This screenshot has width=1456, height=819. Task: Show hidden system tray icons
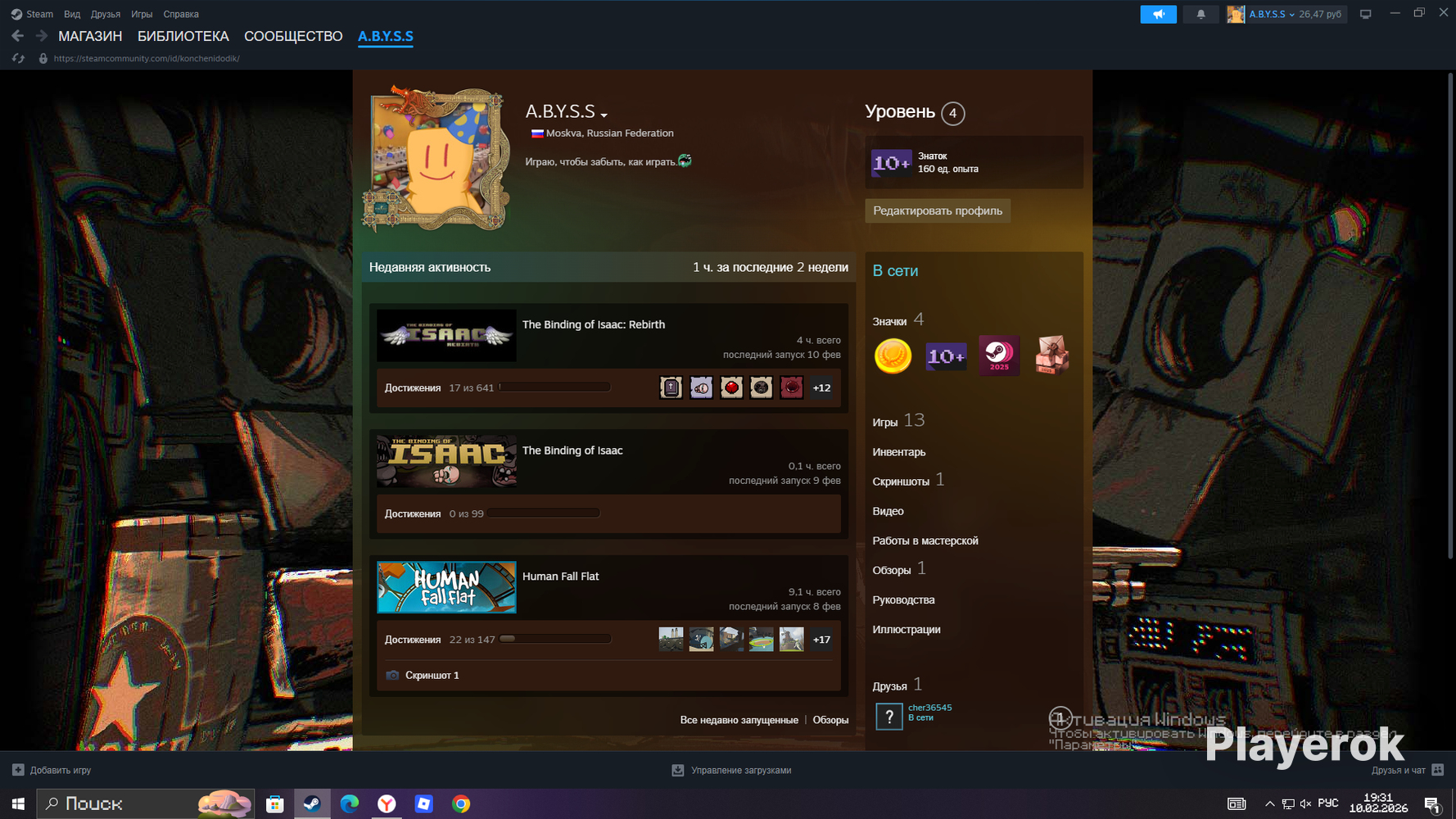[1269, 804]
